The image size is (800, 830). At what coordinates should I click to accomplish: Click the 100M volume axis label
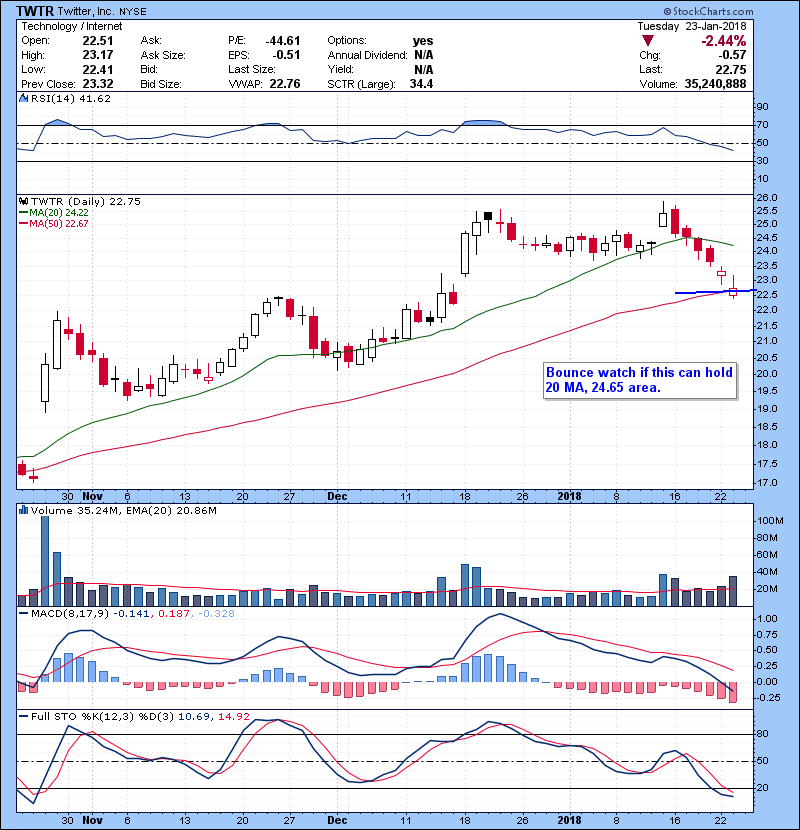(x=770, y=521)
